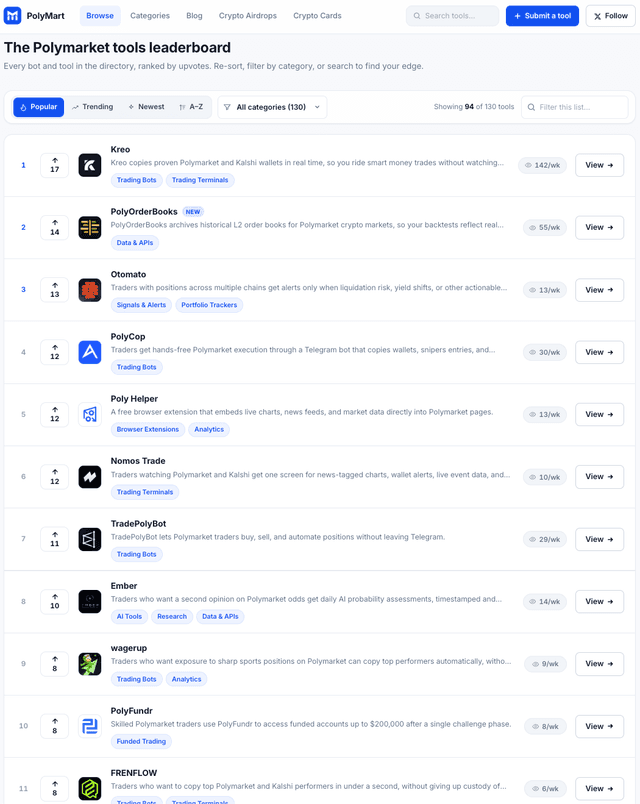Open the Categories nav item
Image resolution: width=640 pixels, height=804 pixels.
point(150,16)
